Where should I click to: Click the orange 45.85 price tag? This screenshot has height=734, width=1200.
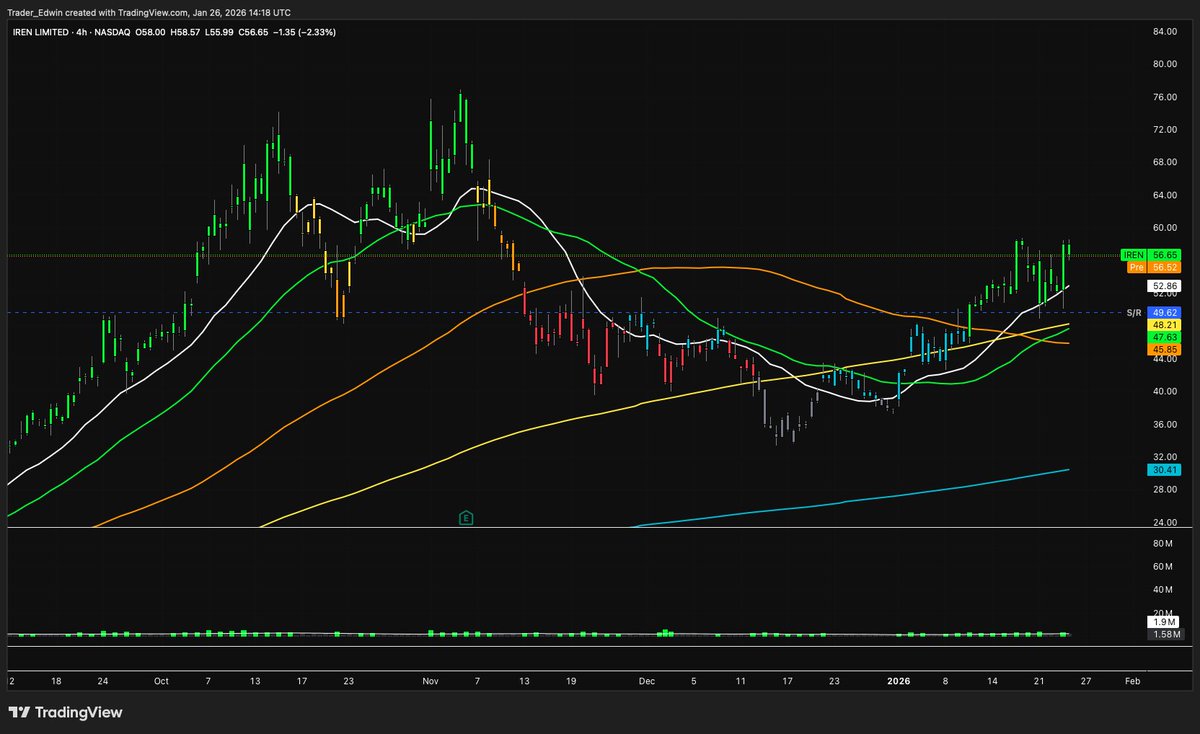pyautogui.click(x=1166, y=349)
